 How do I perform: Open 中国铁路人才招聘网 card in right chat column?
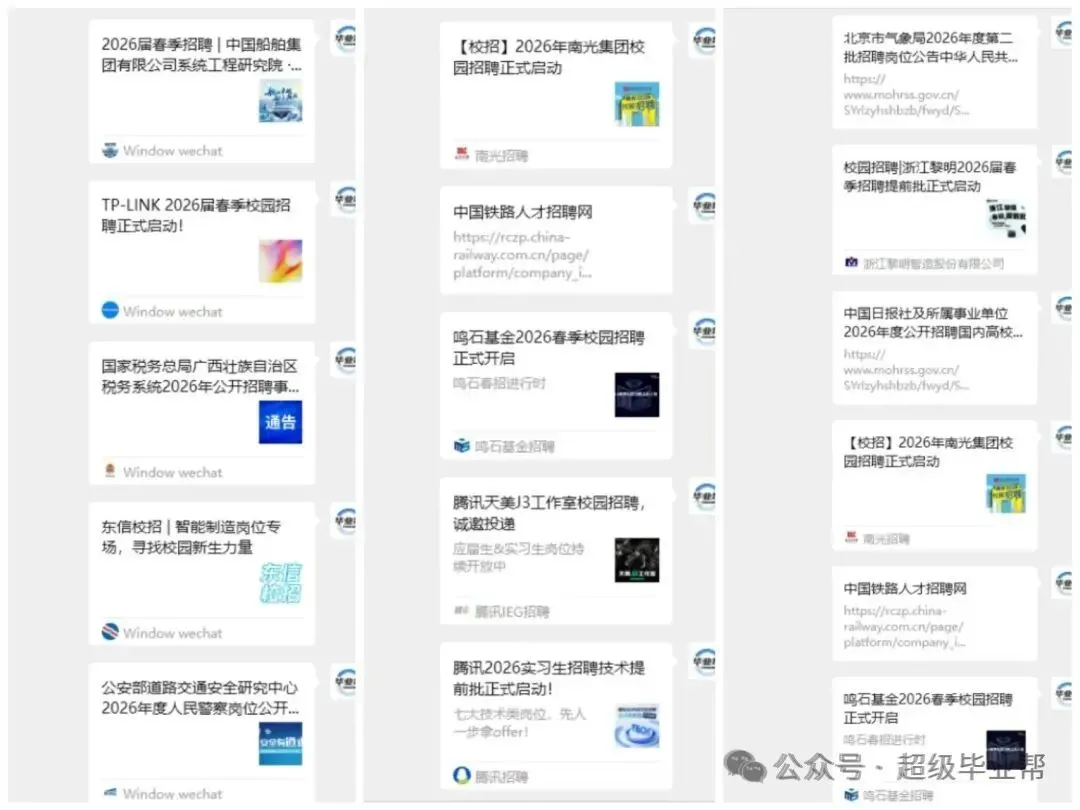[x=934, y=614]
